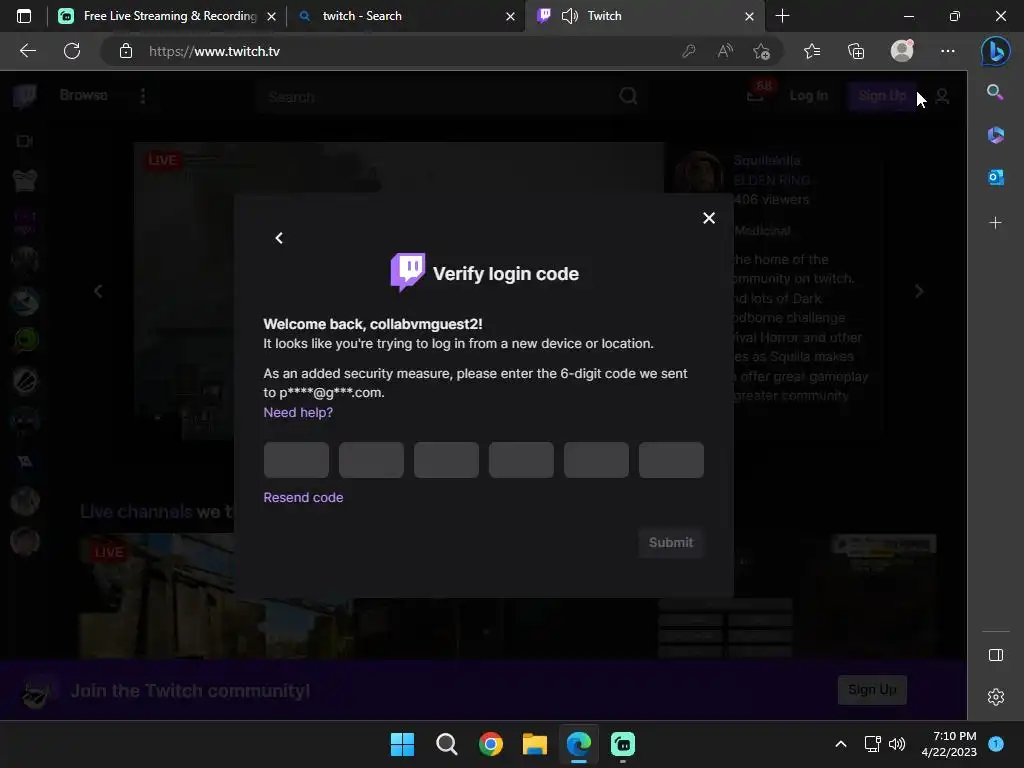The width and height of the screenshot is (1024, 768).
Task: Show the previous featured stream
Action: (x=98, y=291)
